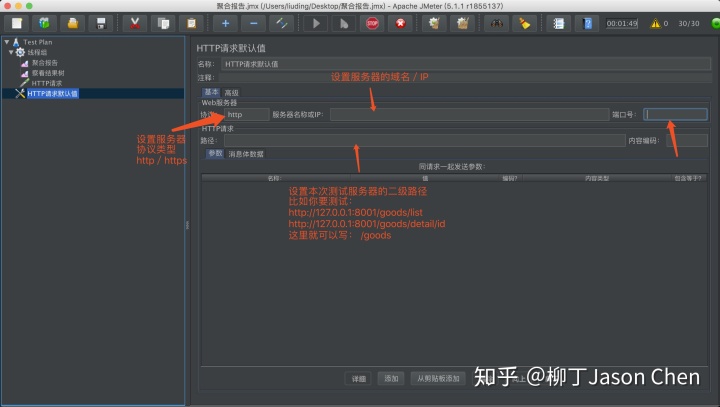Focus the 端口号 port field
The image size is (720, 407).
[675, 114]
